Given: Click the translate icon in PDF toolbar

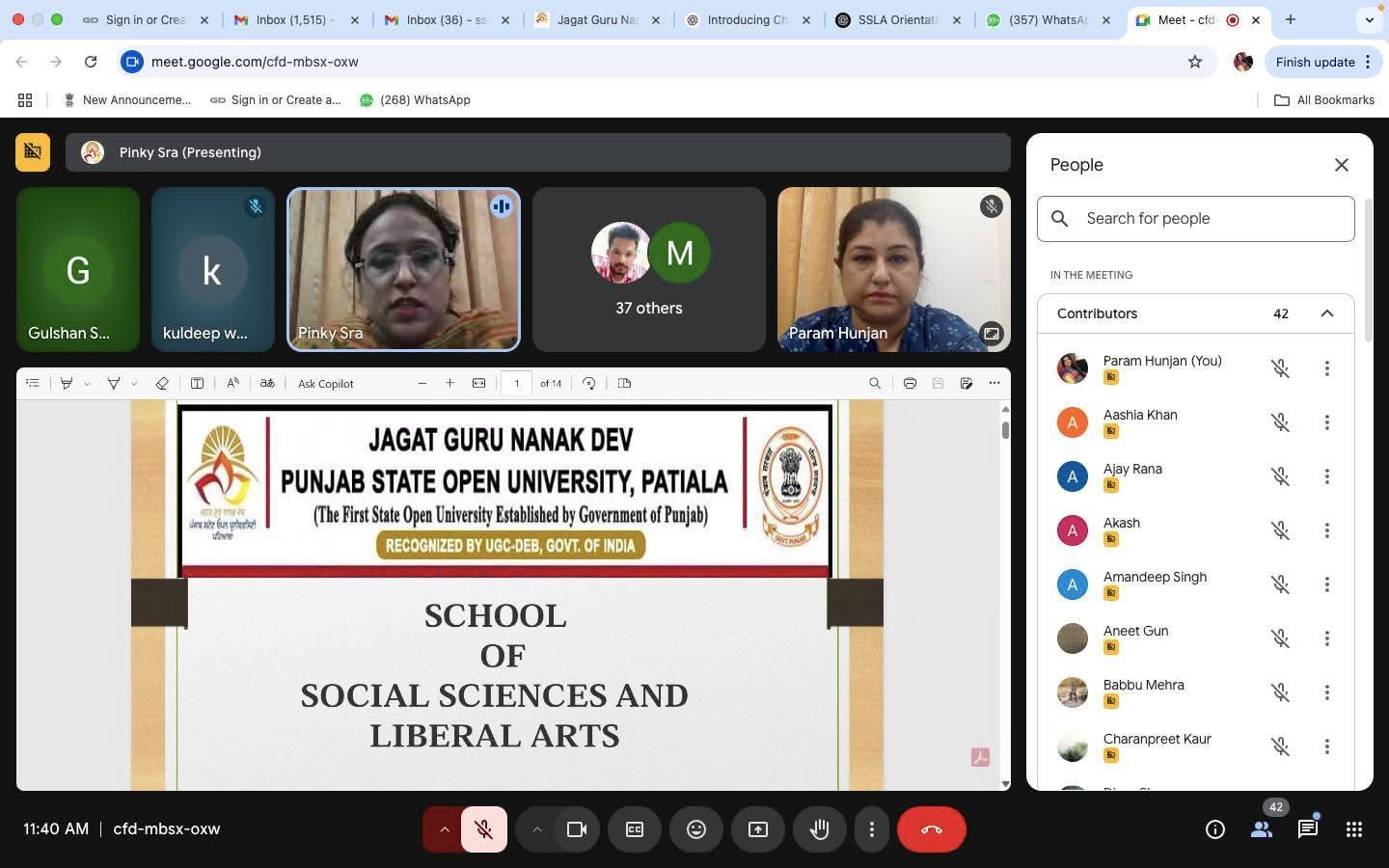Looking at the screenshot, I should tap(267, 383).
